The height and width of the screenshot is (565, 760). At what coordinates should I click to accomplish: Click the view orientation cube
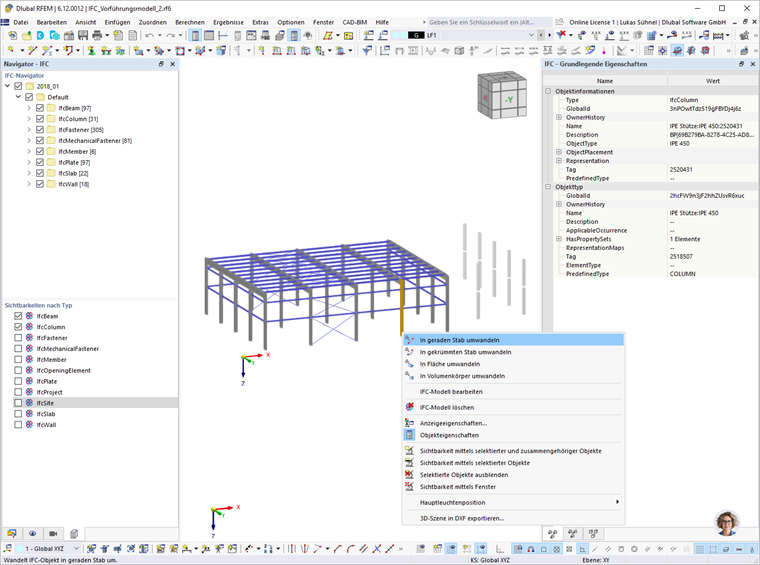coord(502,95)
